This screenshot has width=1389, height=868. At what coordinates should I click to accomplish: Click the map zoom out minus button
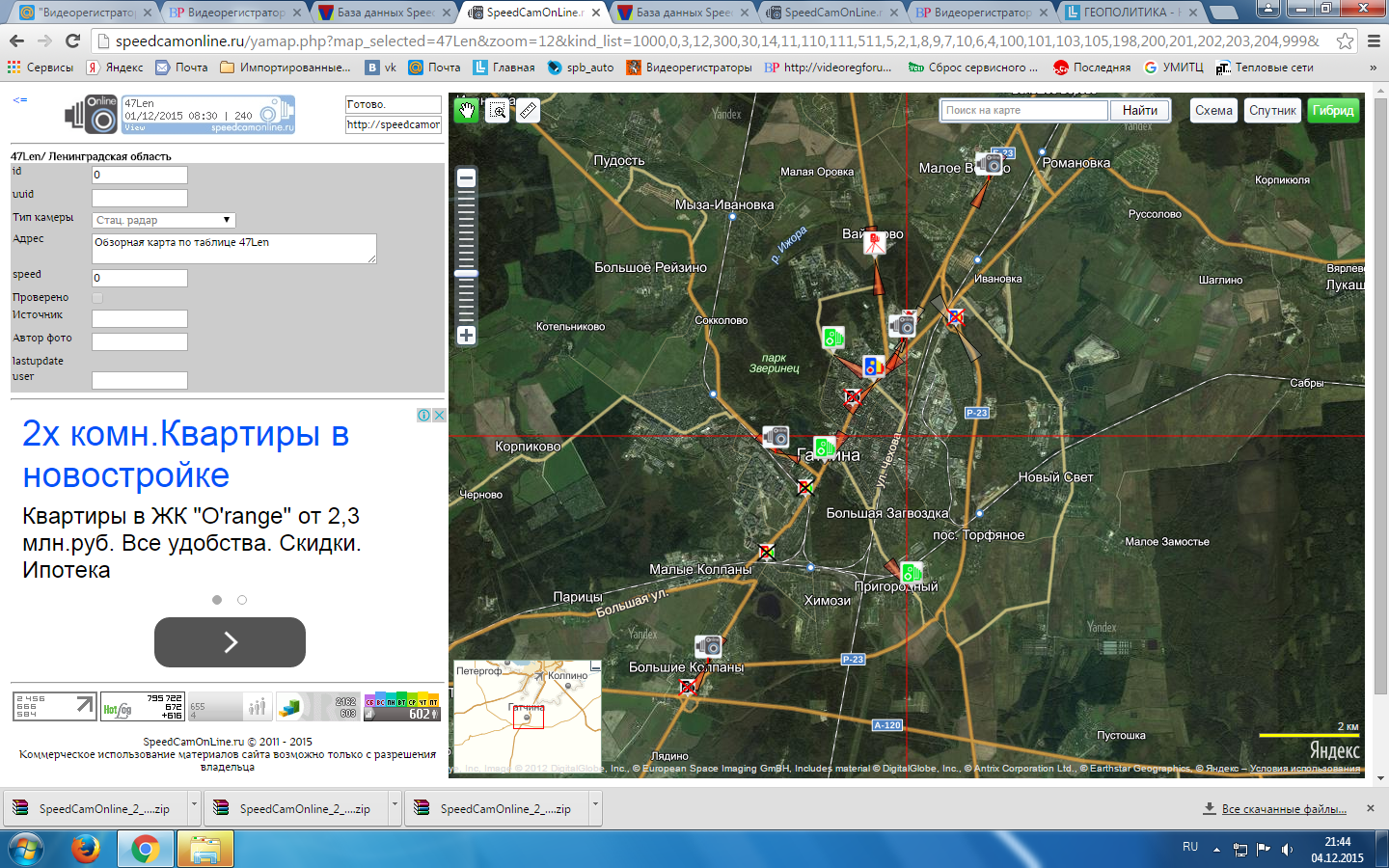[467, 177]
